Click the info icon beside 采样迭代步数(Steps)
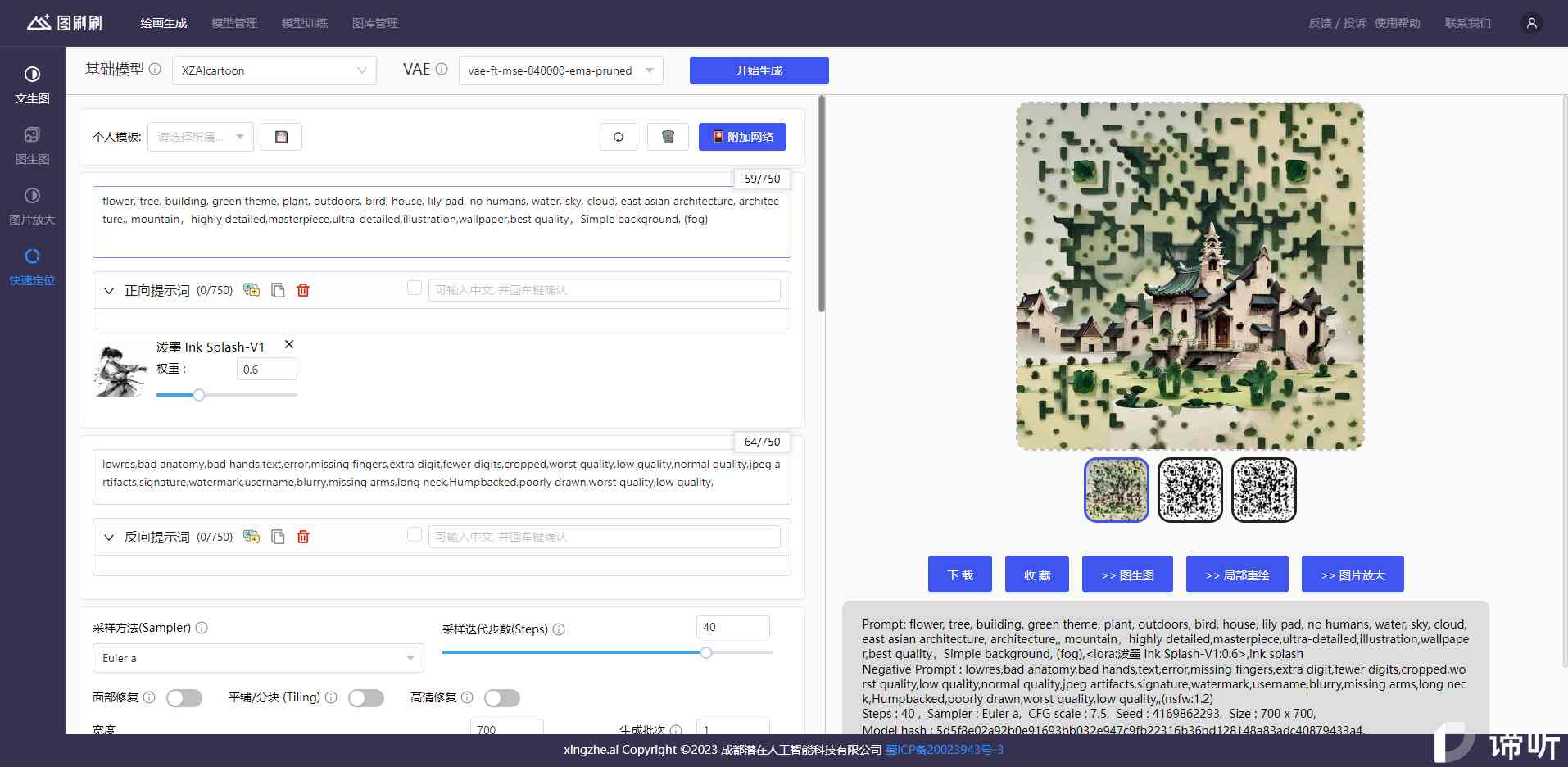The height and width of the screenshot is (767, 1568). pos(559,629)
